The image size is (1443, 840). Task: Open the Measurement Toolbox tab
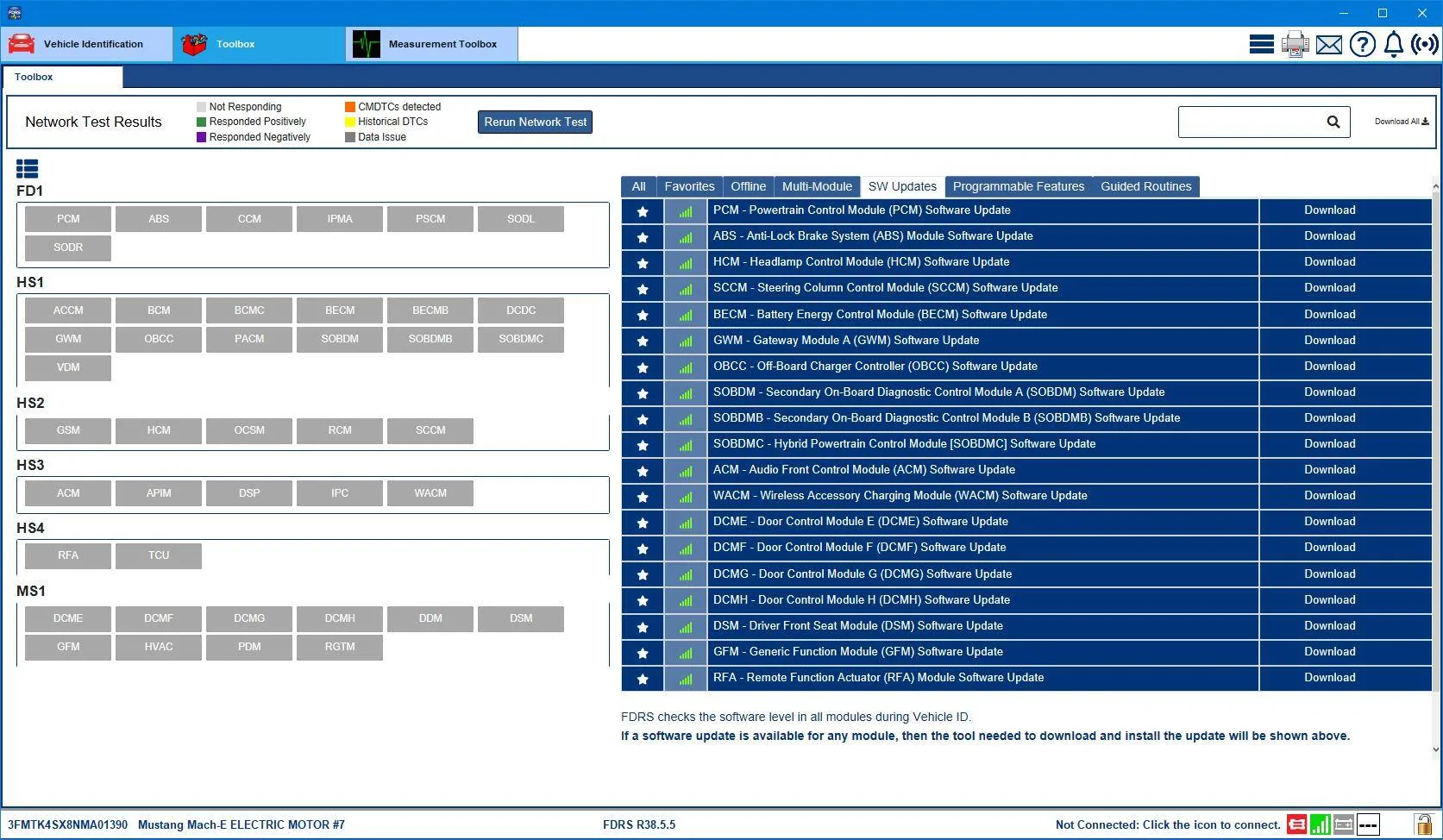point(431,44)
